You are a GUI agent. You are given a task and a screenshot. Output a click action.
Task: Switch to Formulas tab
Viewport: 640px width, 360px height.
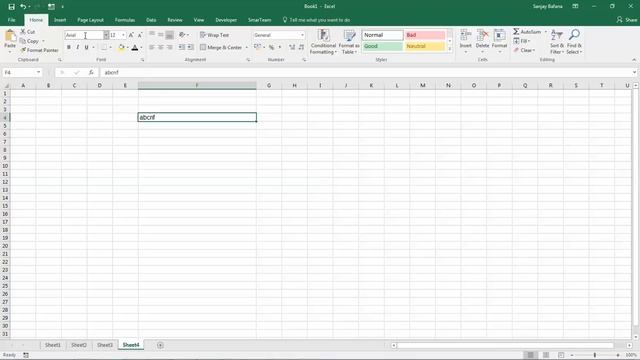125,20
